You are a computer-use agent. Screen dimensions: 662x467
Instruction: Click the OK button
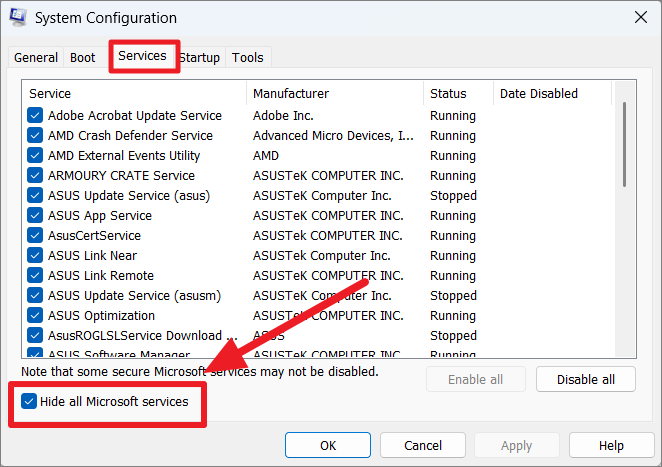328,445
